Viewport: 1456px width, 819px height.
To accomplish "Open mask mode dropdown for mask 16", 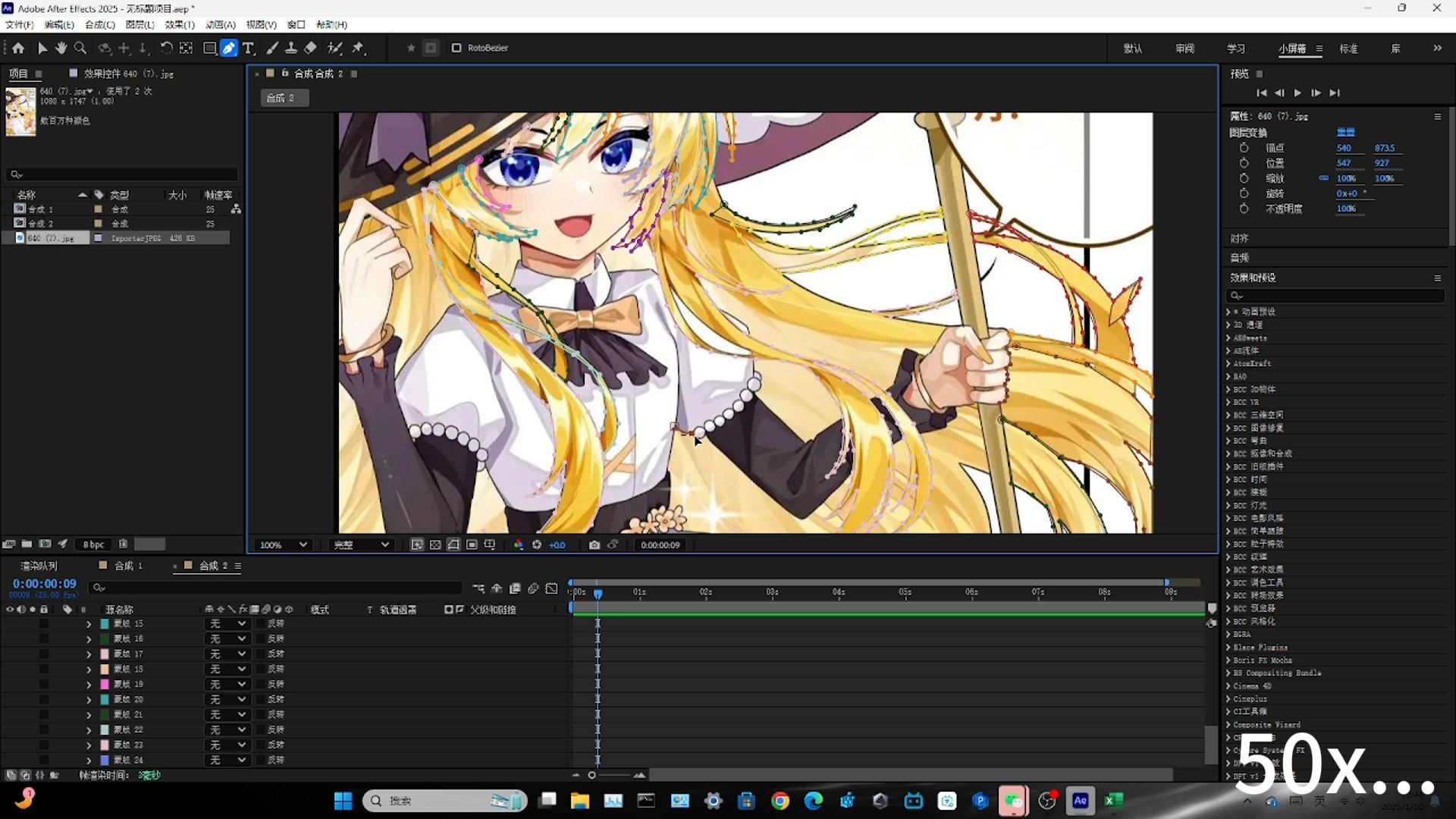I will (x=227, y=639).
